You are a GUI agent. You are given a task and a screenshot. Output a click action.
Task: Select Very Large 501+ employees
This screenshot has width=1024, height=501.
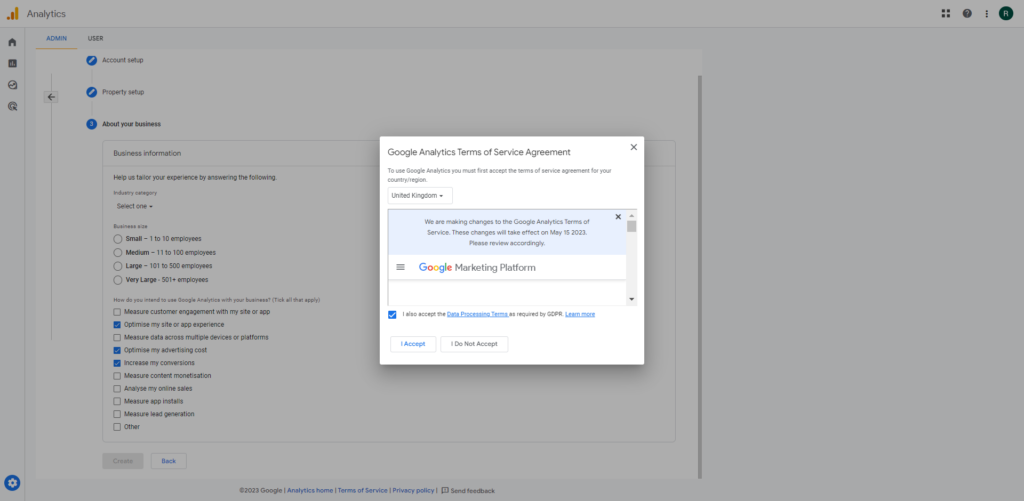coord(118,280)
